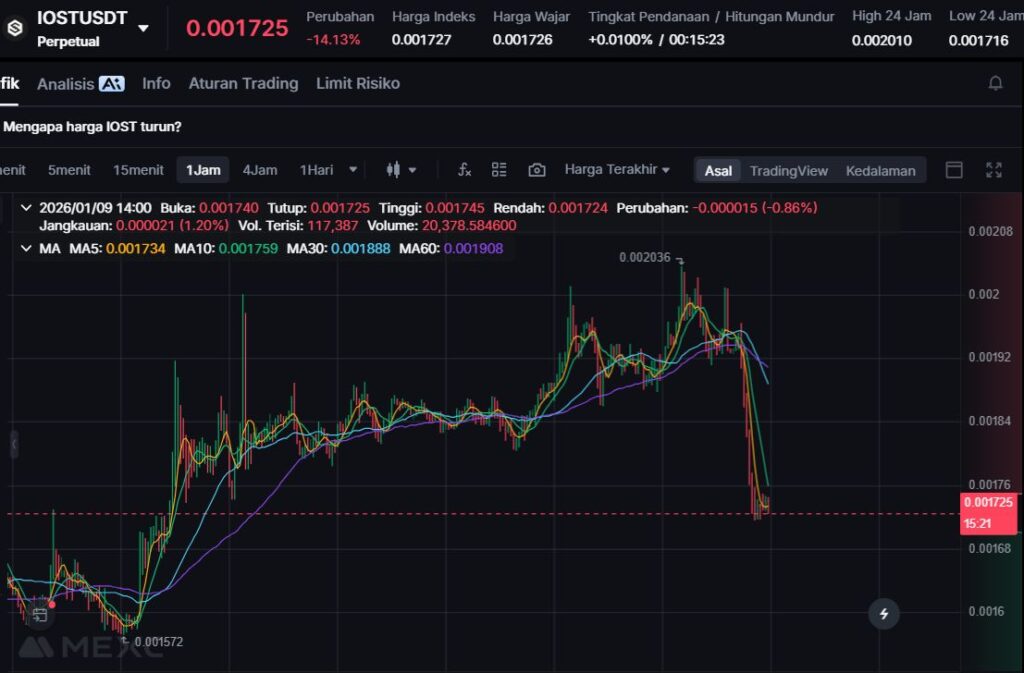
Task: Click the IOSTUSDT coin logo icon
Action: click(15, 28)
